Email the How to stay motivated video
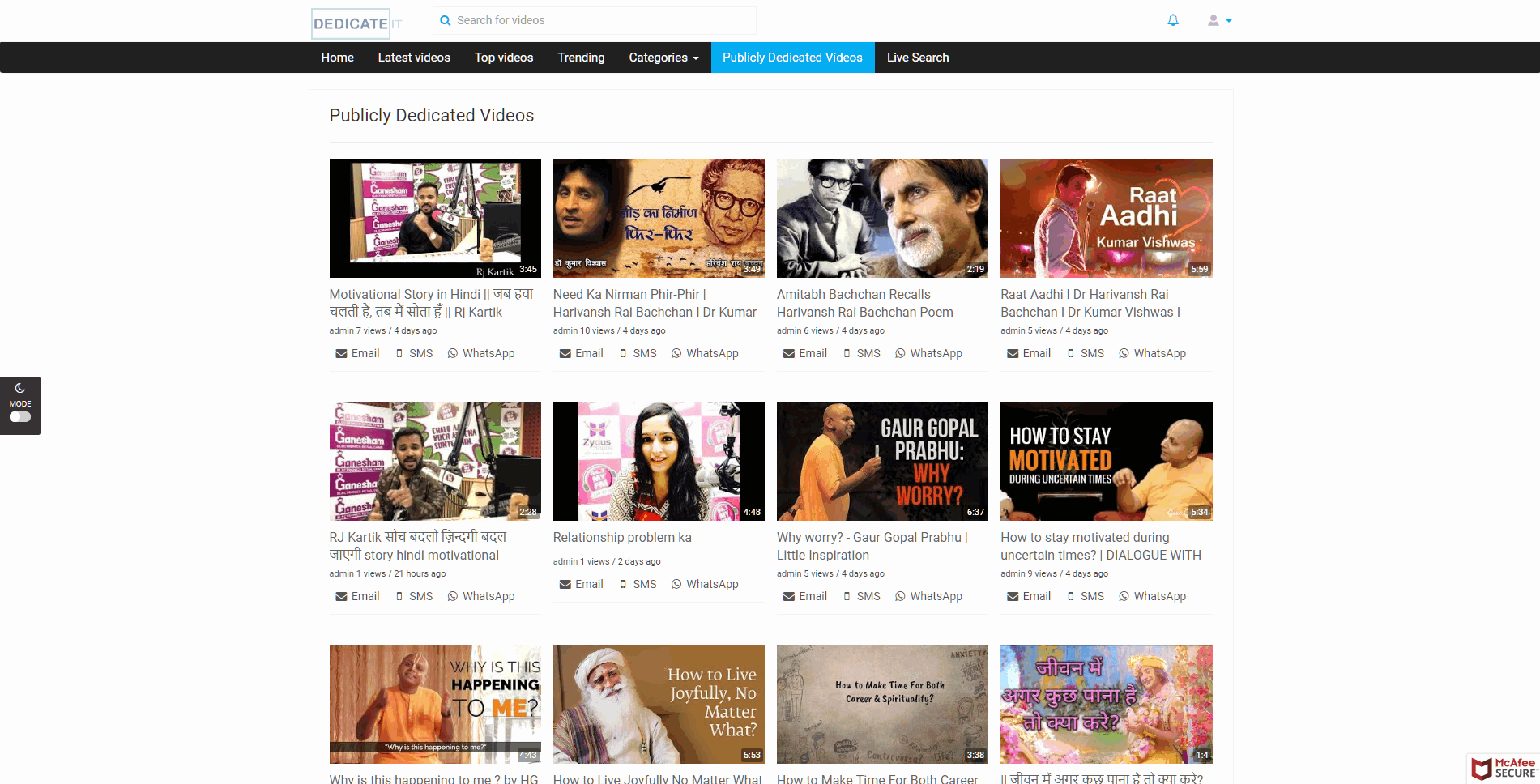The height and width of the screenshot is (784, 1540). tap(1028, 596)
